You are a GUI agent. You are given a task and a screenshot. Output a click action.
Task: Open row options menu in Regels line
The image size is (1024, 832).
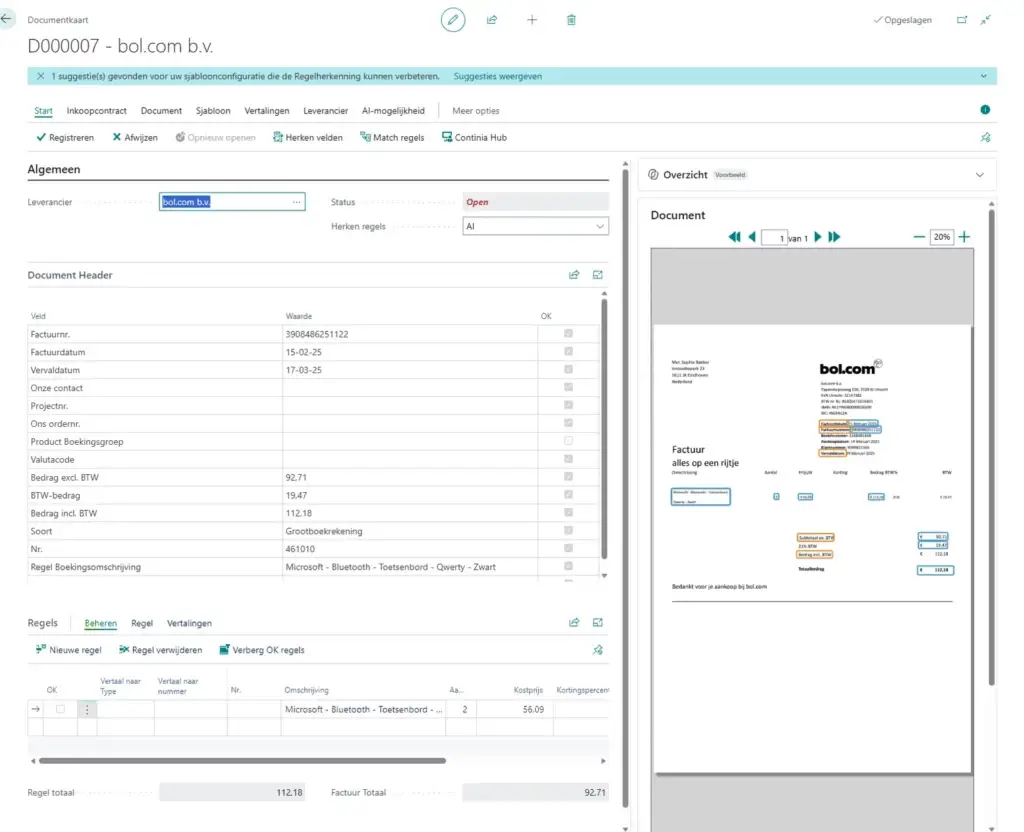87,709
